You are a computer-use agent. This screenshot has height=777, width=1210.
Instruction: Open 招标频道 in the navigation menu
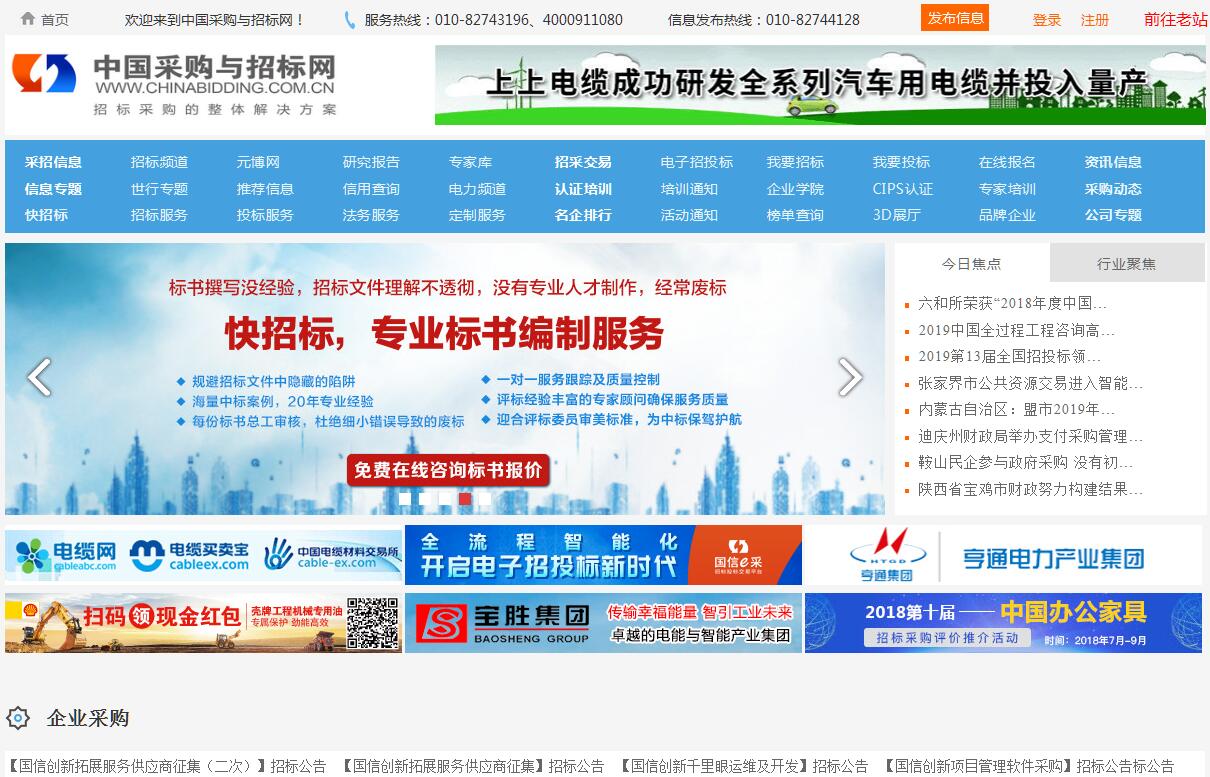(x=159, y=162)
